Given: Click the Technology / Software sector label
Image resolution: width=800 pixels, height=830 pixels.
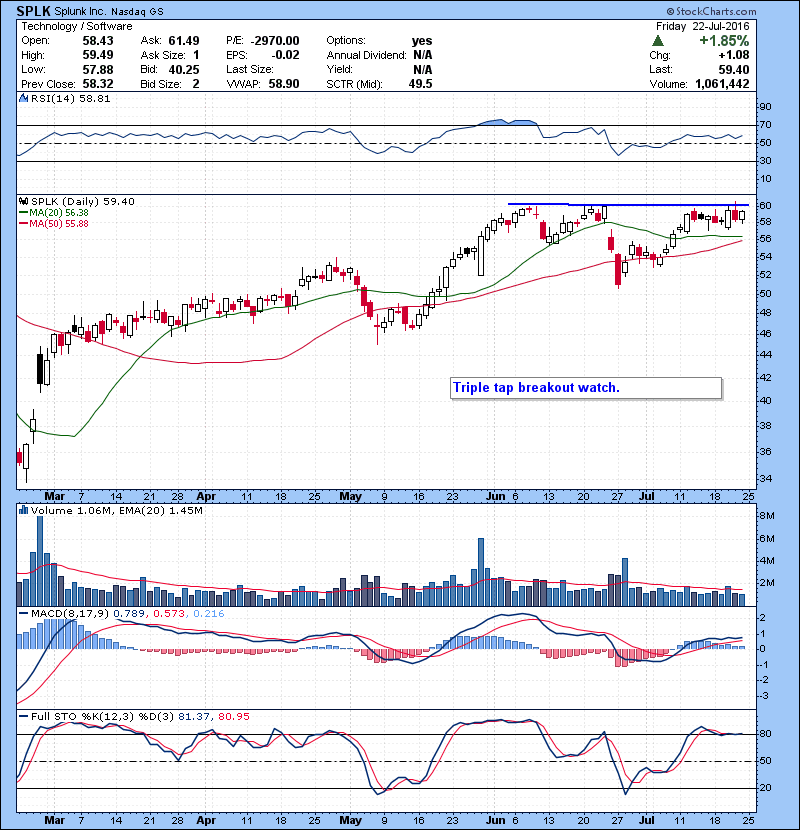Looking at the screenshot, I should [77, 26].
